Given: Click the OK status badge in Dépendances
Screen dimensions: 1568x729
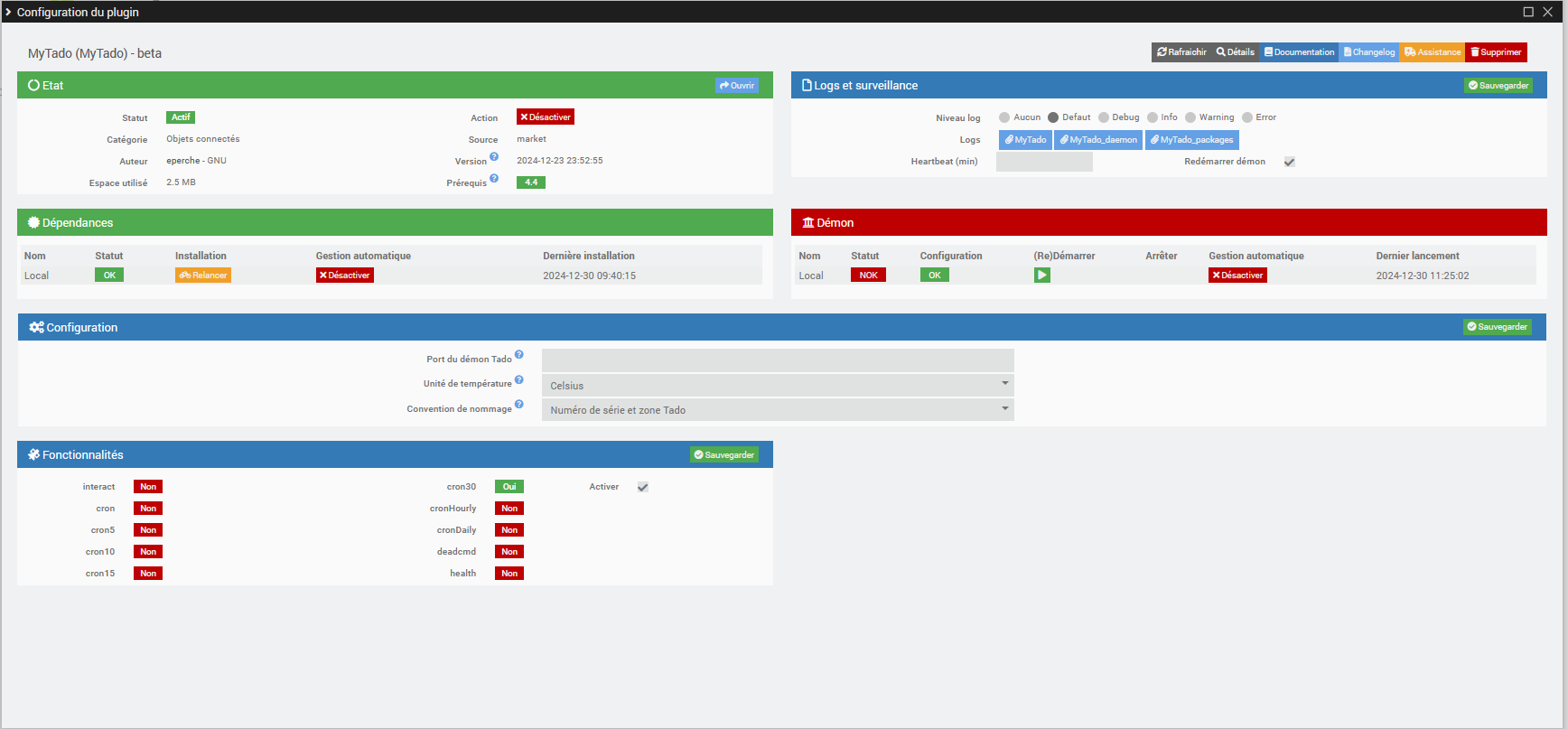Looking at the screenshot, I should click(109, 276).
